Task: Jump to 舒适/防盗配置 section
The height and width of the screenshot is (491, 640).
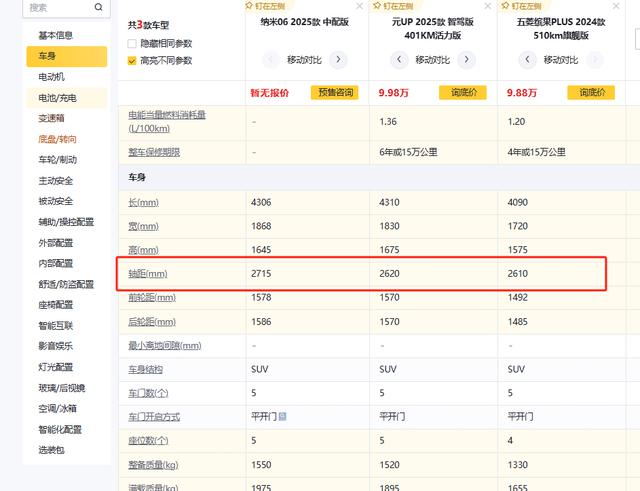Action: (x=66, y=284)
